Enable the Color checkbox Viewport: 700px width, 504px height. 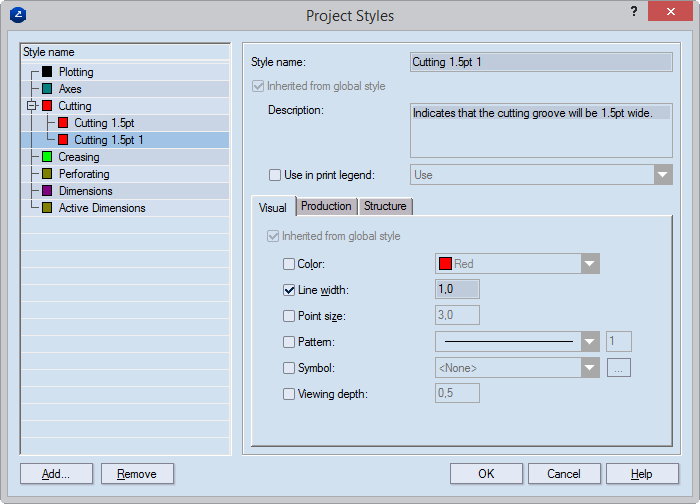pos(290,264)
